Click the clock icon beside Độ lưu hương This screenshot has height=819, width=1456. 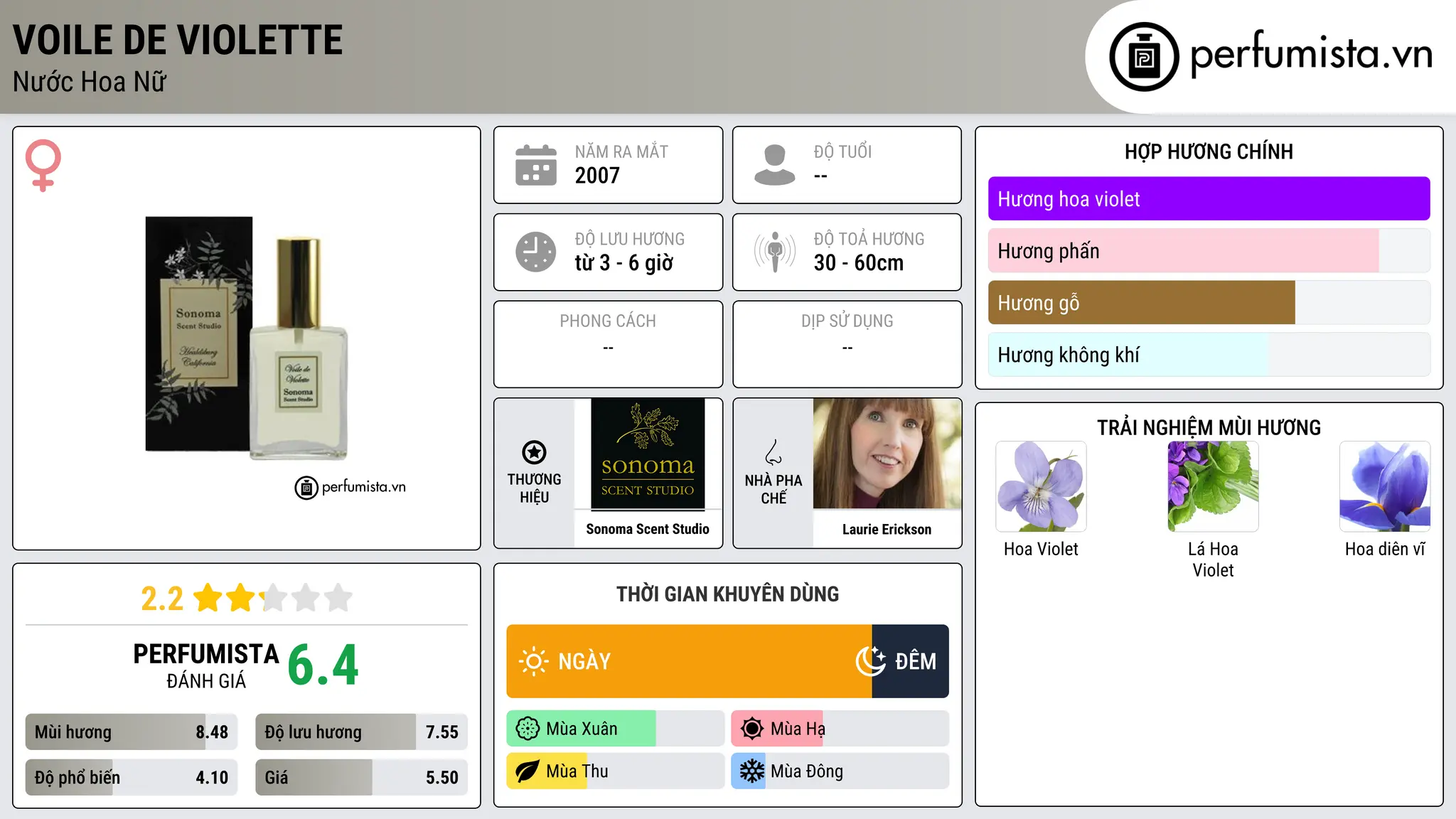tap(536, 252)
